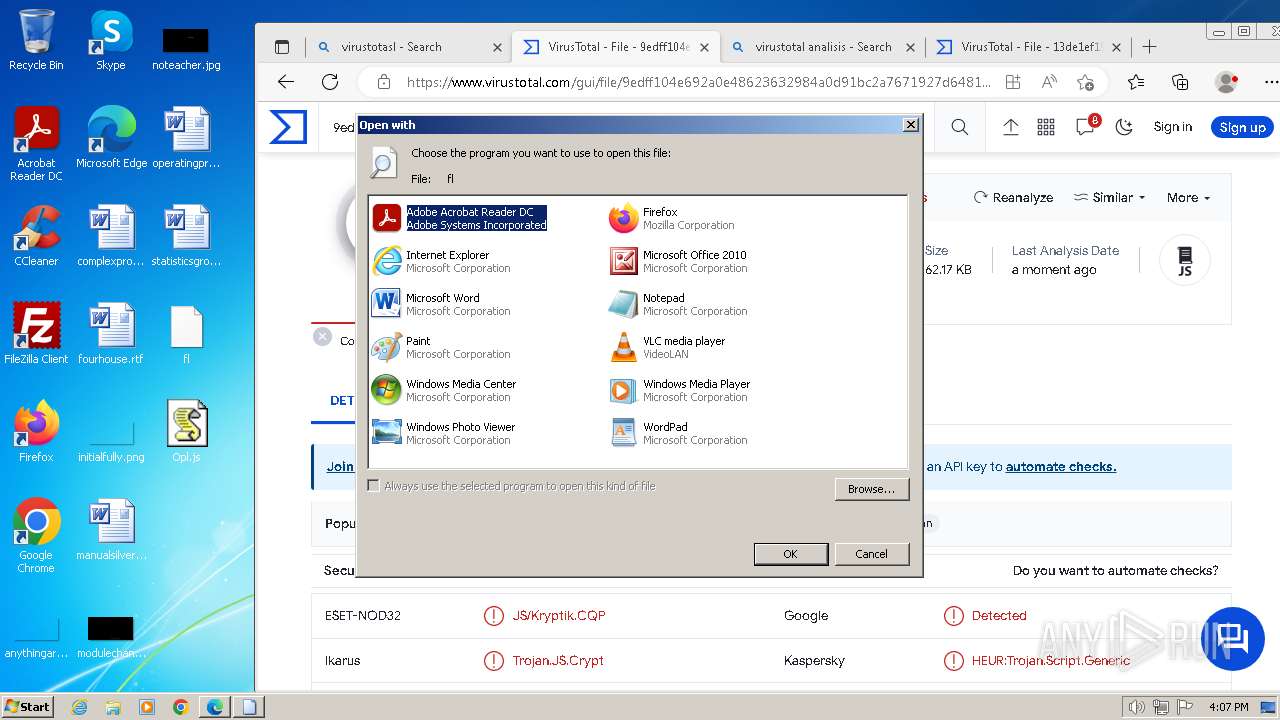Viewport: 1280px width, 720px height.
Task: Expand the More dropdown
Action: click(x=1189, y=198)
